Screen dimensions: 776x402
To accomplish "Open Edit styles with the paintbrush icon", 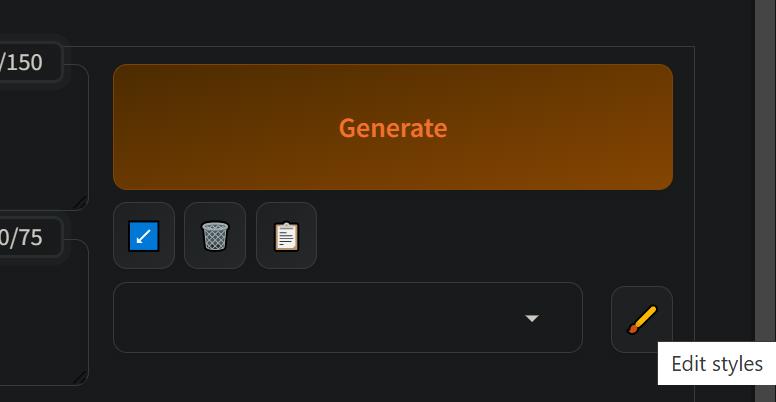I will tap(642, 319).
